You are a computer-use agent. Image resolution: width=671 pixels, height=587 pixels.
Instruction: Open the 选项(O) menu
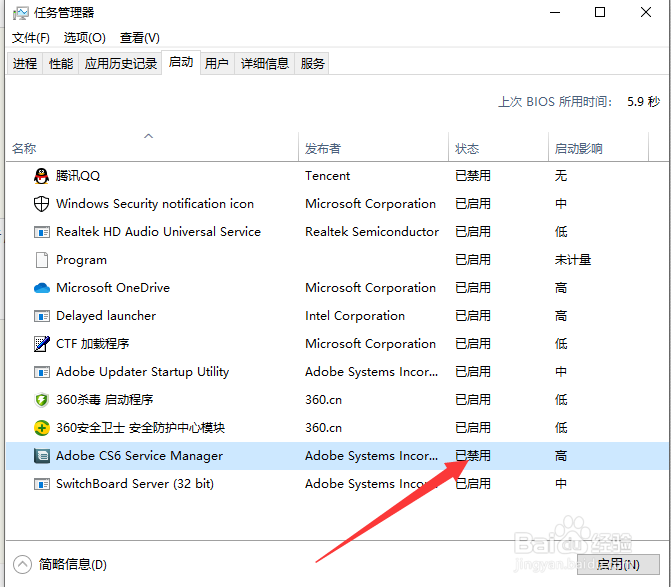tap(85, 38)
